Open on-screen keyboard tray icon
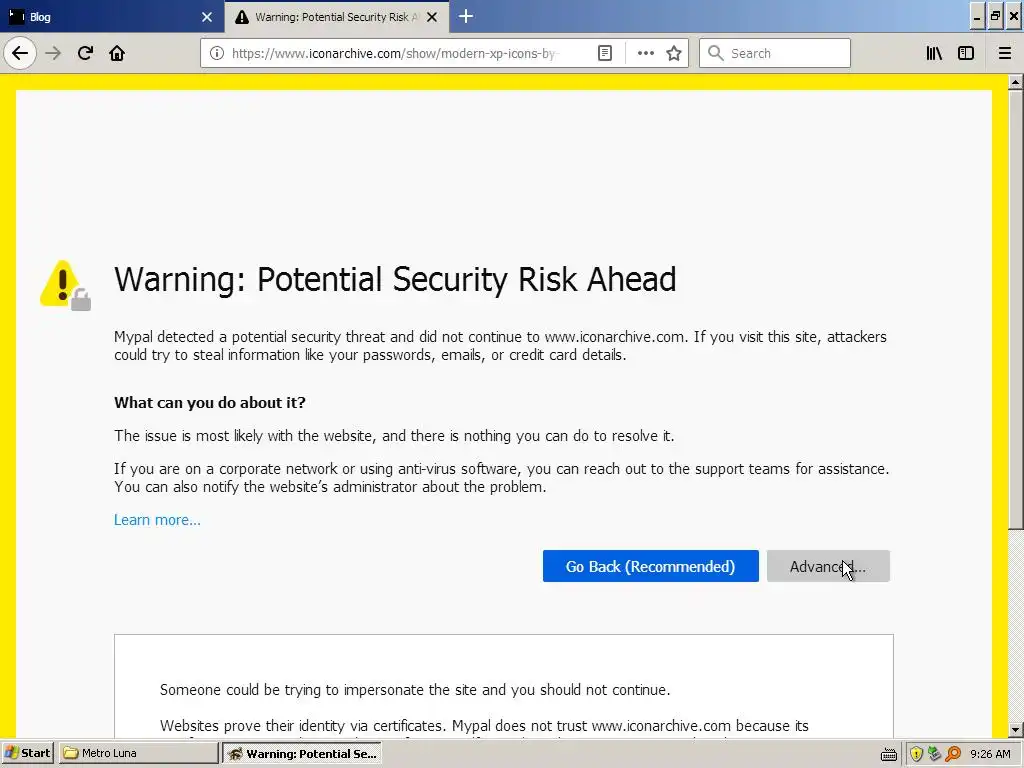The width and height of the screenshot is (1024, 768). point(889,754)
